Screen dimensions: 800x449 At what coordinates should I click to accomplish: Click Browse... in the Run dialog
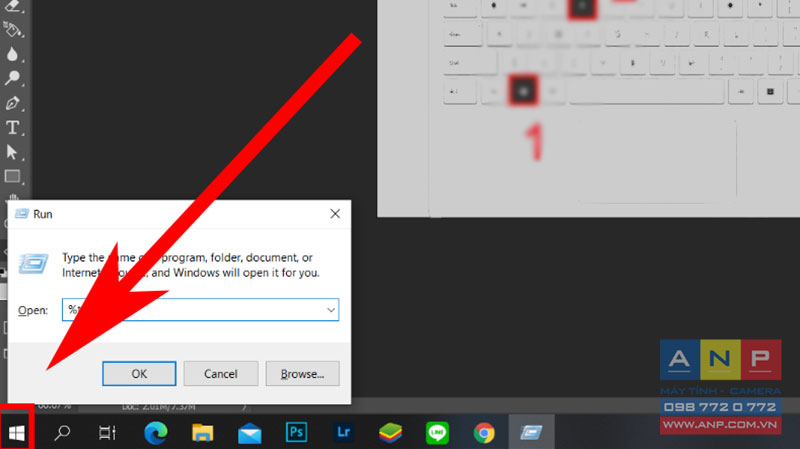click(303, 373)
